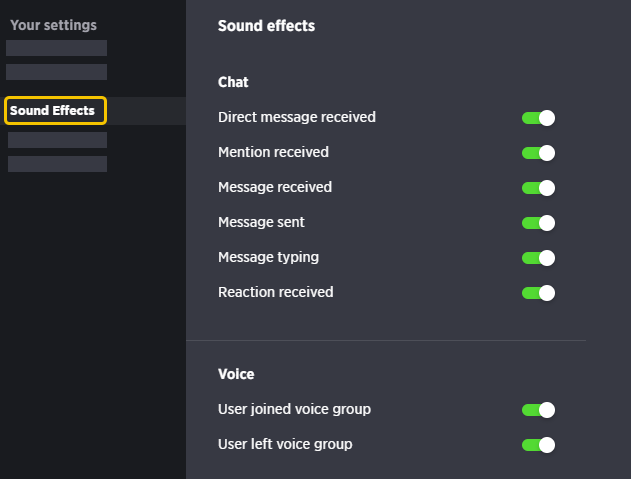Screen dimensions: 631x479
Task: Select the sidebar item just below Sound Effects
Action: click(x=58, y=140)
